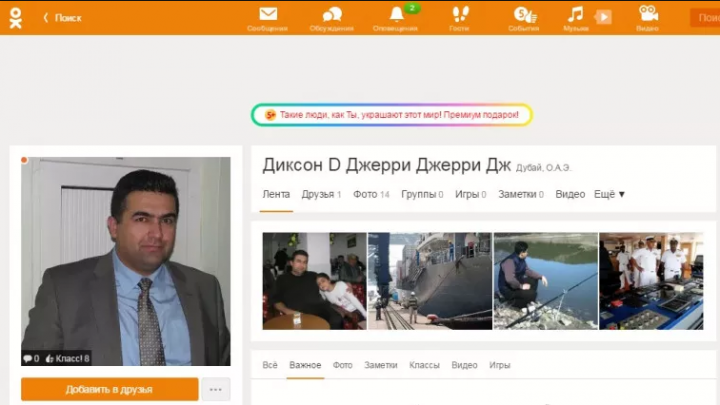Open the ship dock photo thumbnail
This screenshot has width=720, height=405.
pyautogui.click(x=430, y=281)
